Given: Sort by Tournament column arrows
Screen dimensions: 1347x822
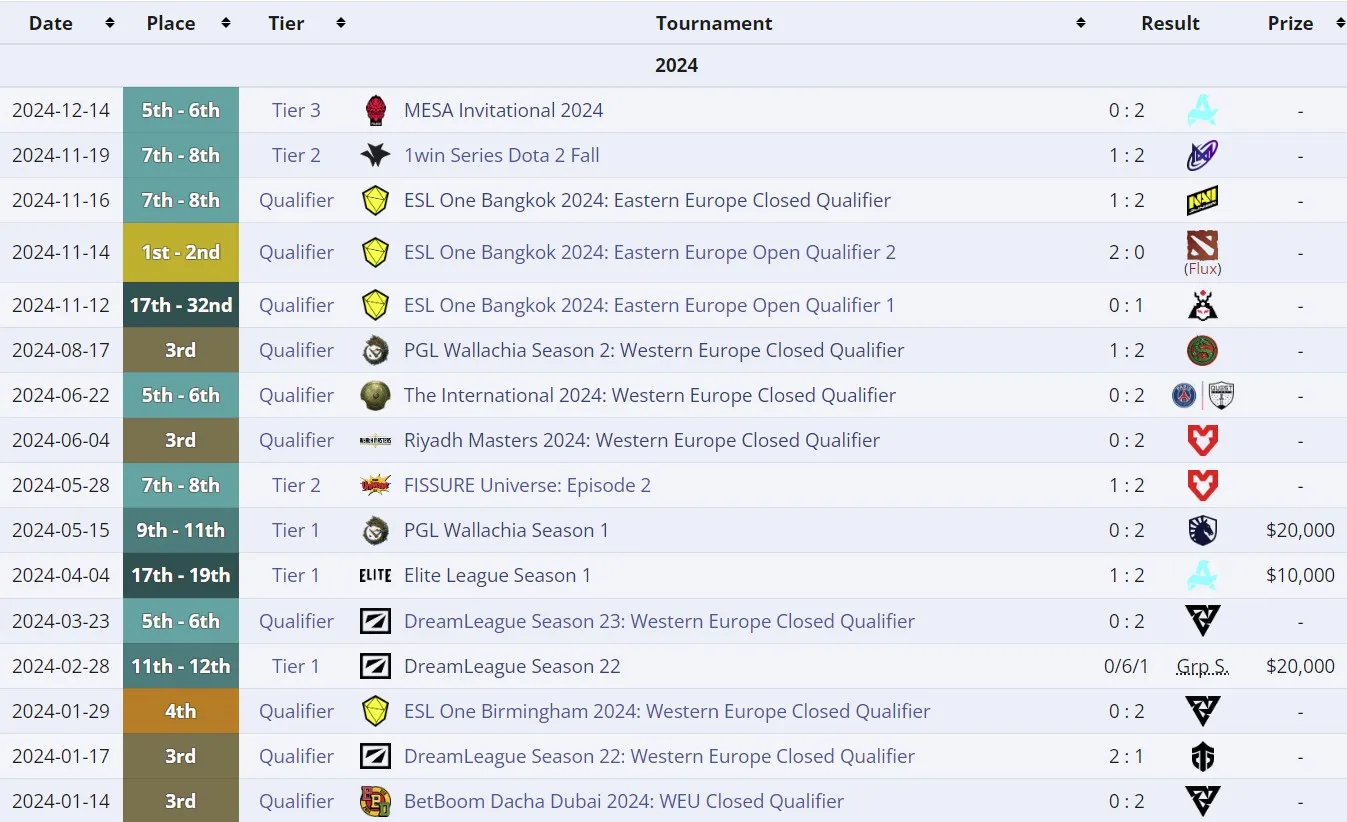Looking at the screenshot, I should (x=1081, y=22).
